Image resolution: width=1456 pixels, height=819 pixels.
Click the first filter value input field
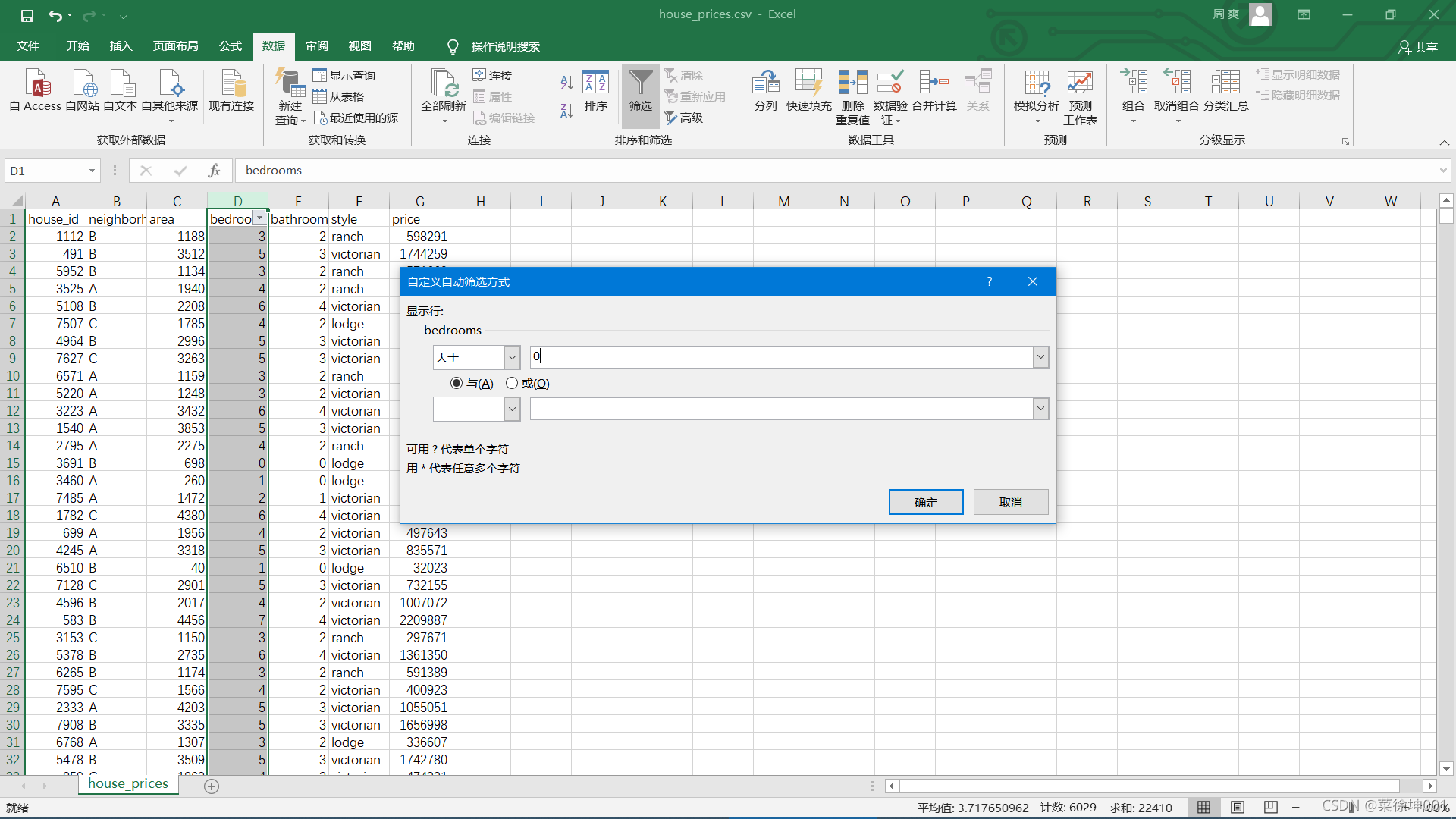(x=781, y=357)
